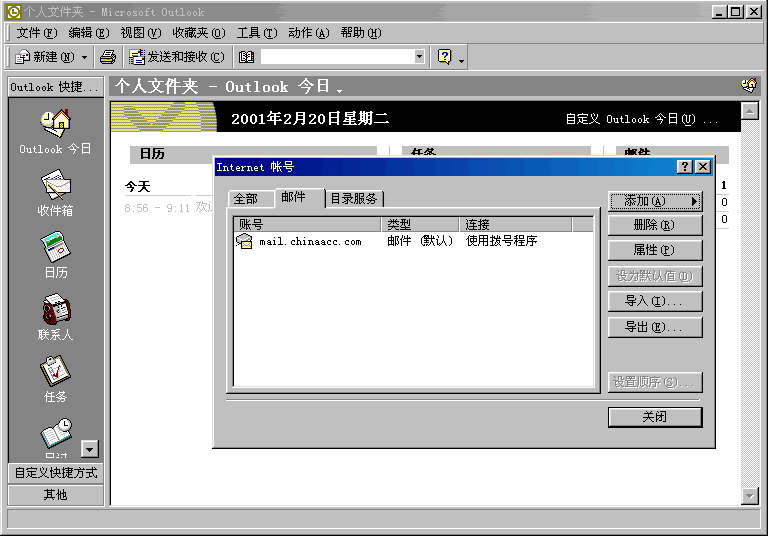Click the New (新建) toolbar button
The image size is (768, 536).
(45, 57)
